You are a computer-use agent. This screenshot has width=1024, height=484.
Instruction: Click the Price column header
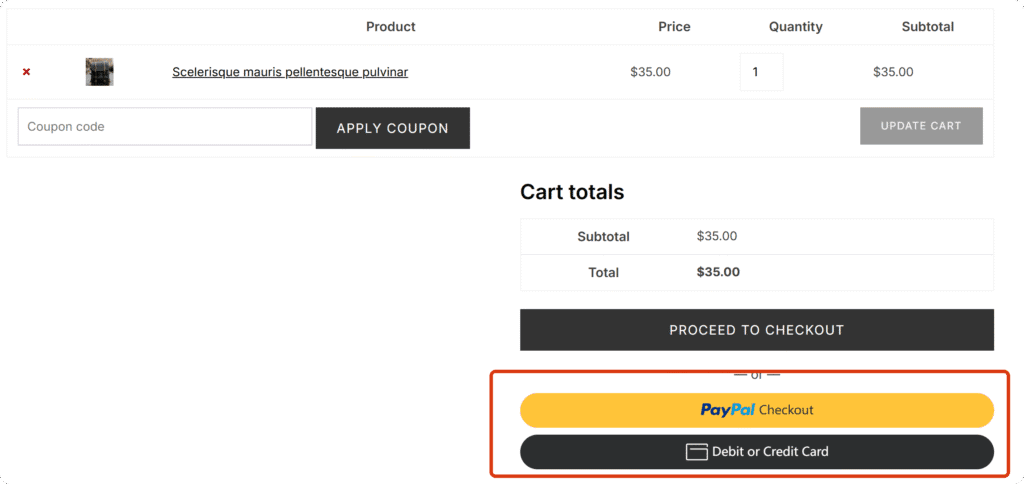[674, 27]
